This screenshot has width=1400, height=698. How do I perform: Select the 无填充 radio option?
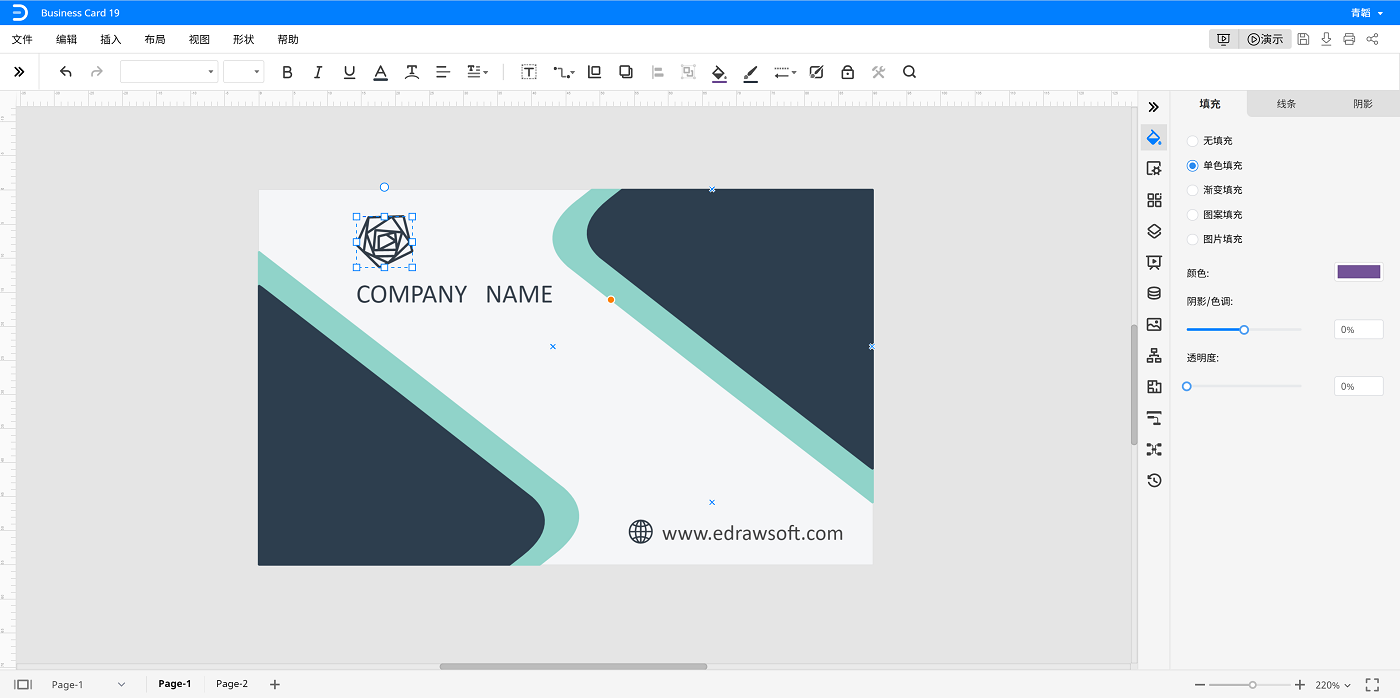(x=1192, y=141)
